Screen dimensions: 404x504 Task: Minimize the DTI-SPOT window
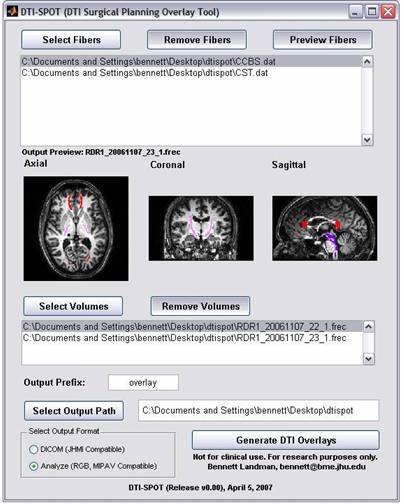pos(356,12)
